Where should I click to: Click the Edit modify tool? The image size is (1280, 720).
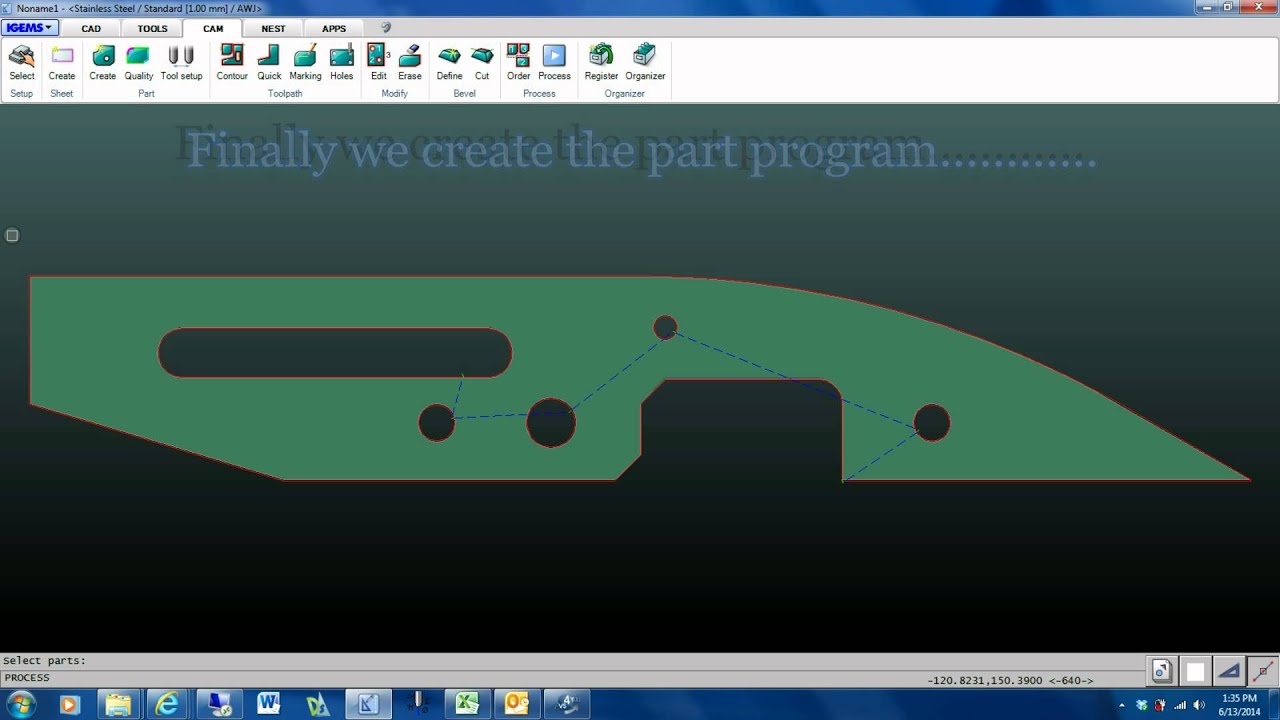[378, 62]
